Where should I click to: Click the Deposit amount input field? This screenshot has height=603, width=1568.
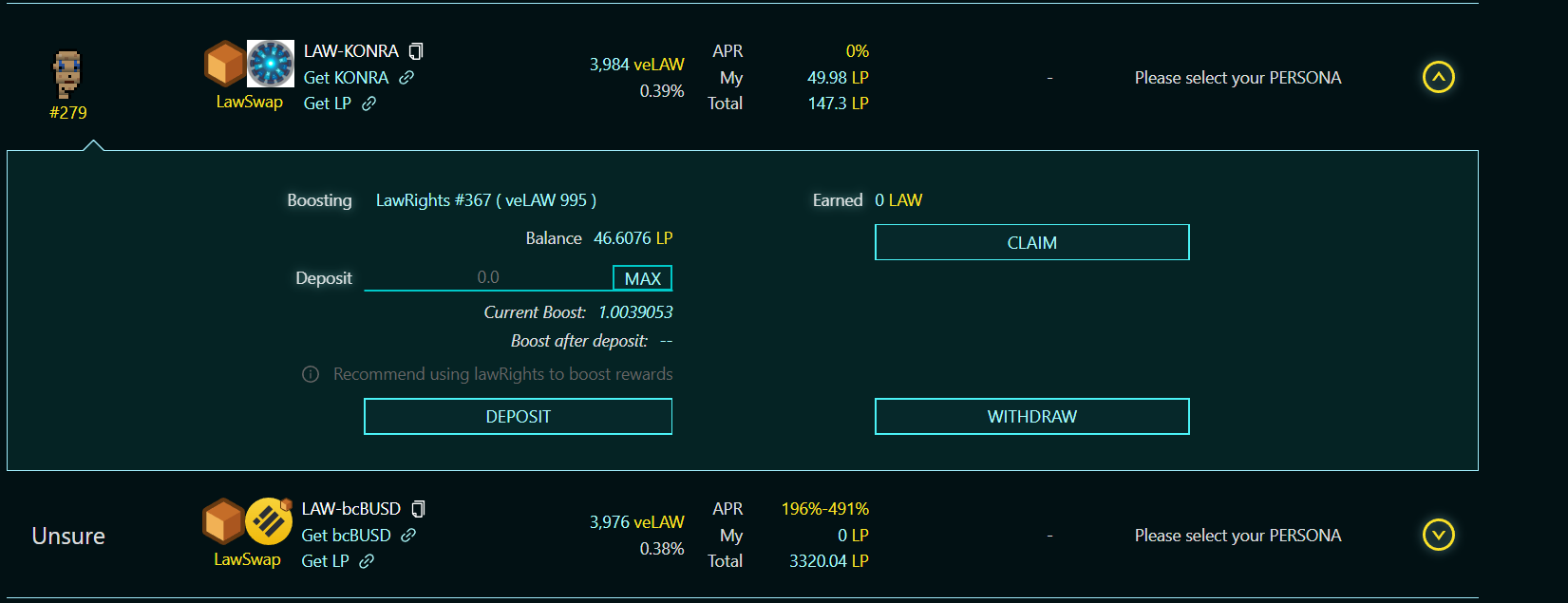click(x=488, y=277)
